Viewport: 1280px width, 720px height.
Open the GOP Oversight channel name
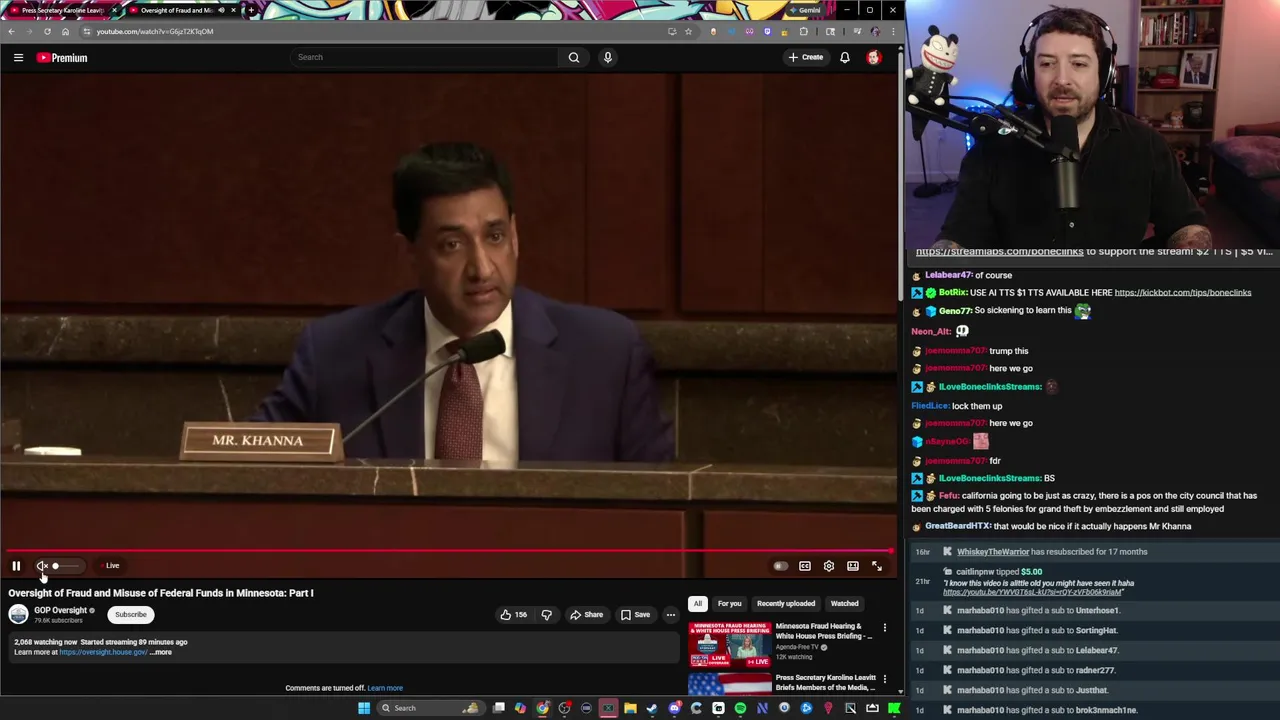(60, 610)
